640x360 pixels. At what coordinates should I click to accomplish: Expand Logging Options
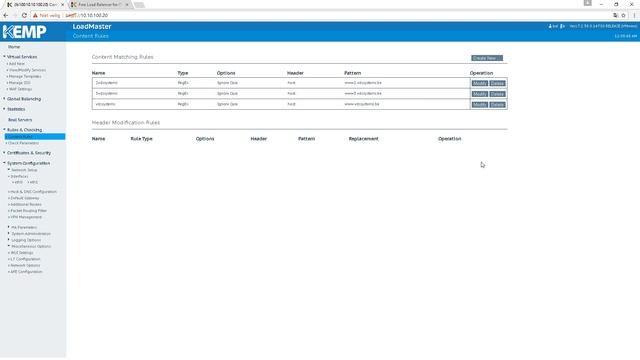click(x=26, y=240)
